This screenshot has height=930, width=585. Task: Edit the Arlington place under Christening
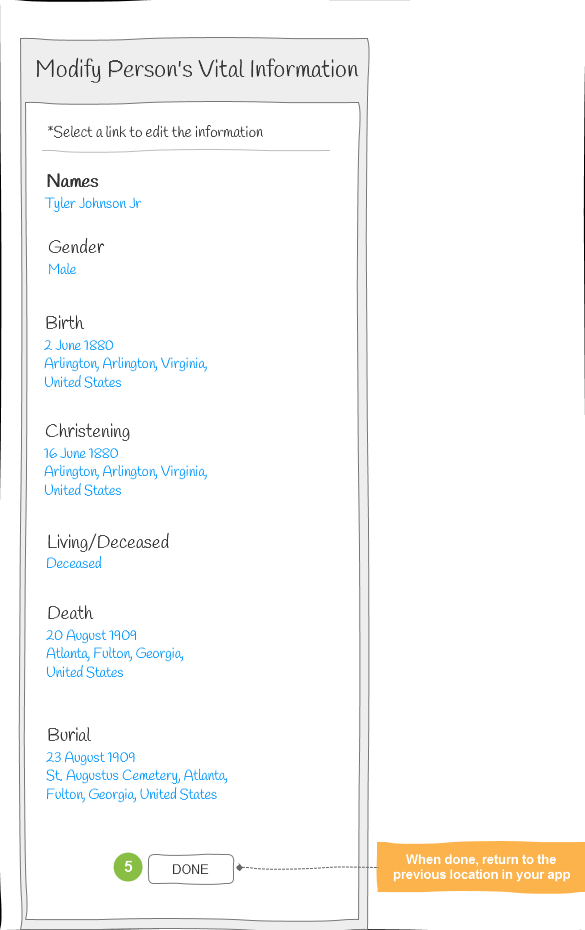click(126, 480)
